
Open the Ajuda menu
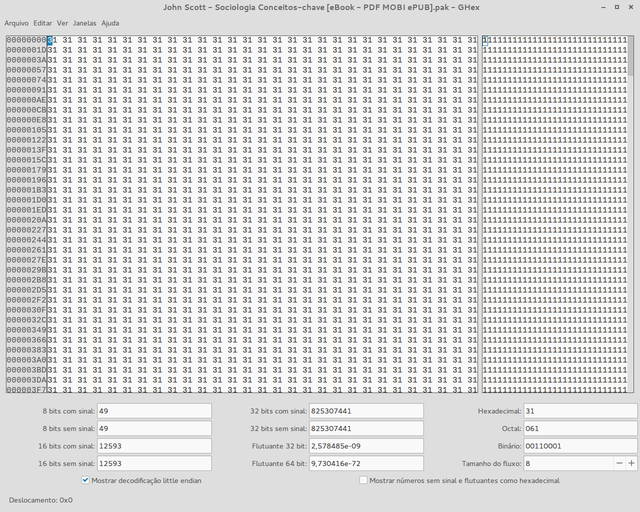point(110,22)
